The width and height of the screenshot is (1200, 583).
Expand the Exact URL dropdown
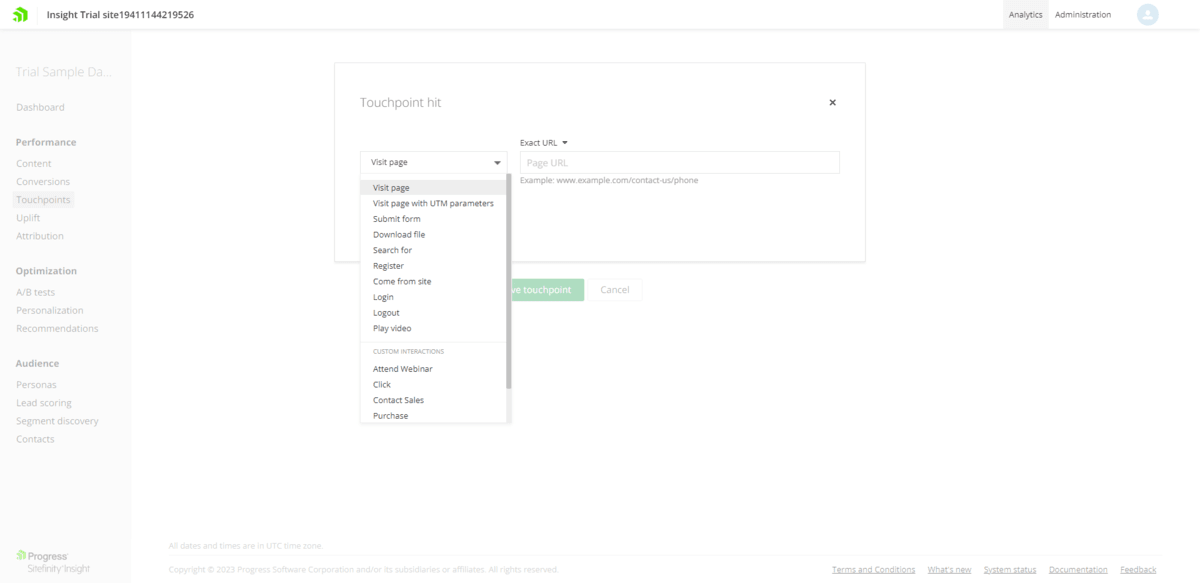click(x=543, y=142)
